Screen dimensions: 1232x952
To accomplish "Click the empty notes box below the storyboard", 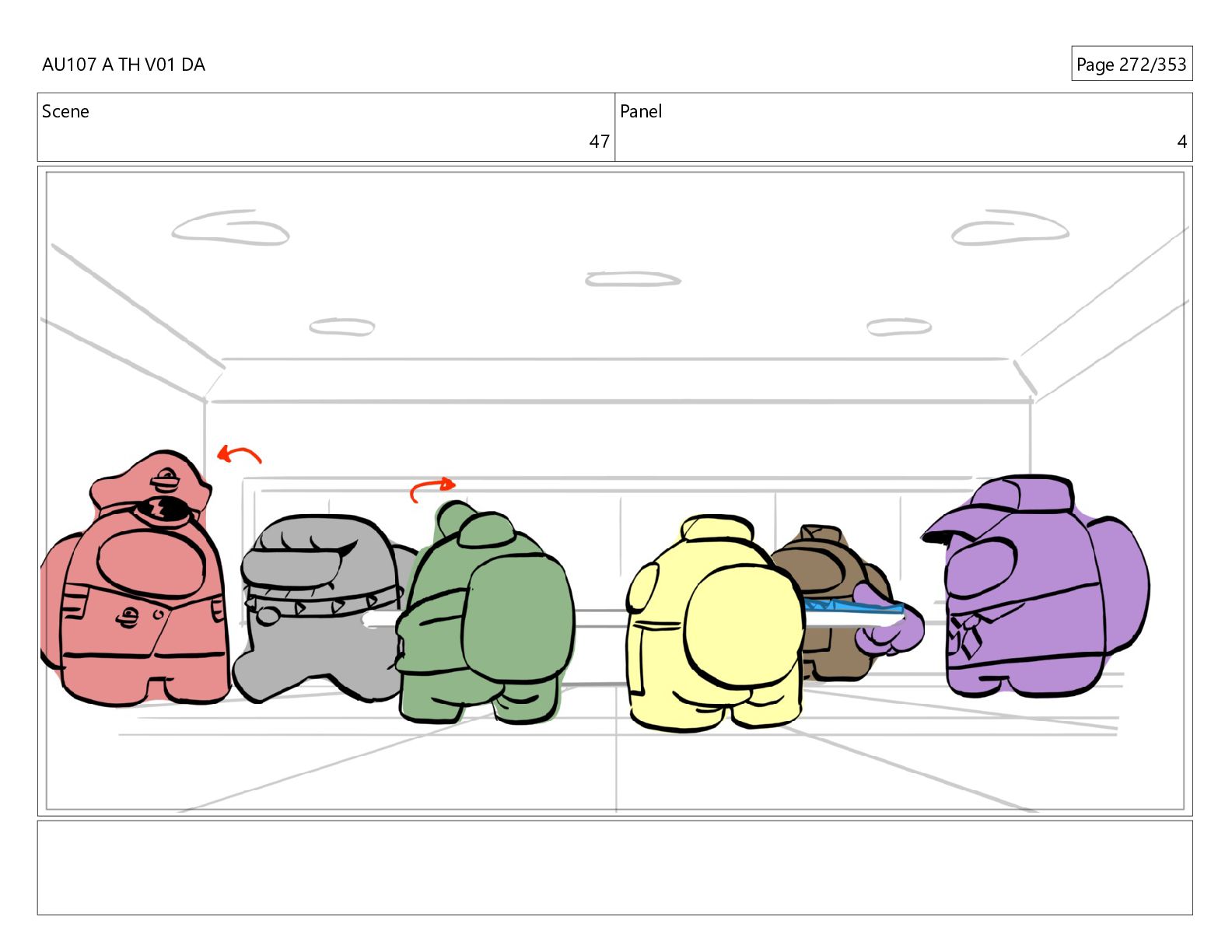I will (x=614, y=867).
